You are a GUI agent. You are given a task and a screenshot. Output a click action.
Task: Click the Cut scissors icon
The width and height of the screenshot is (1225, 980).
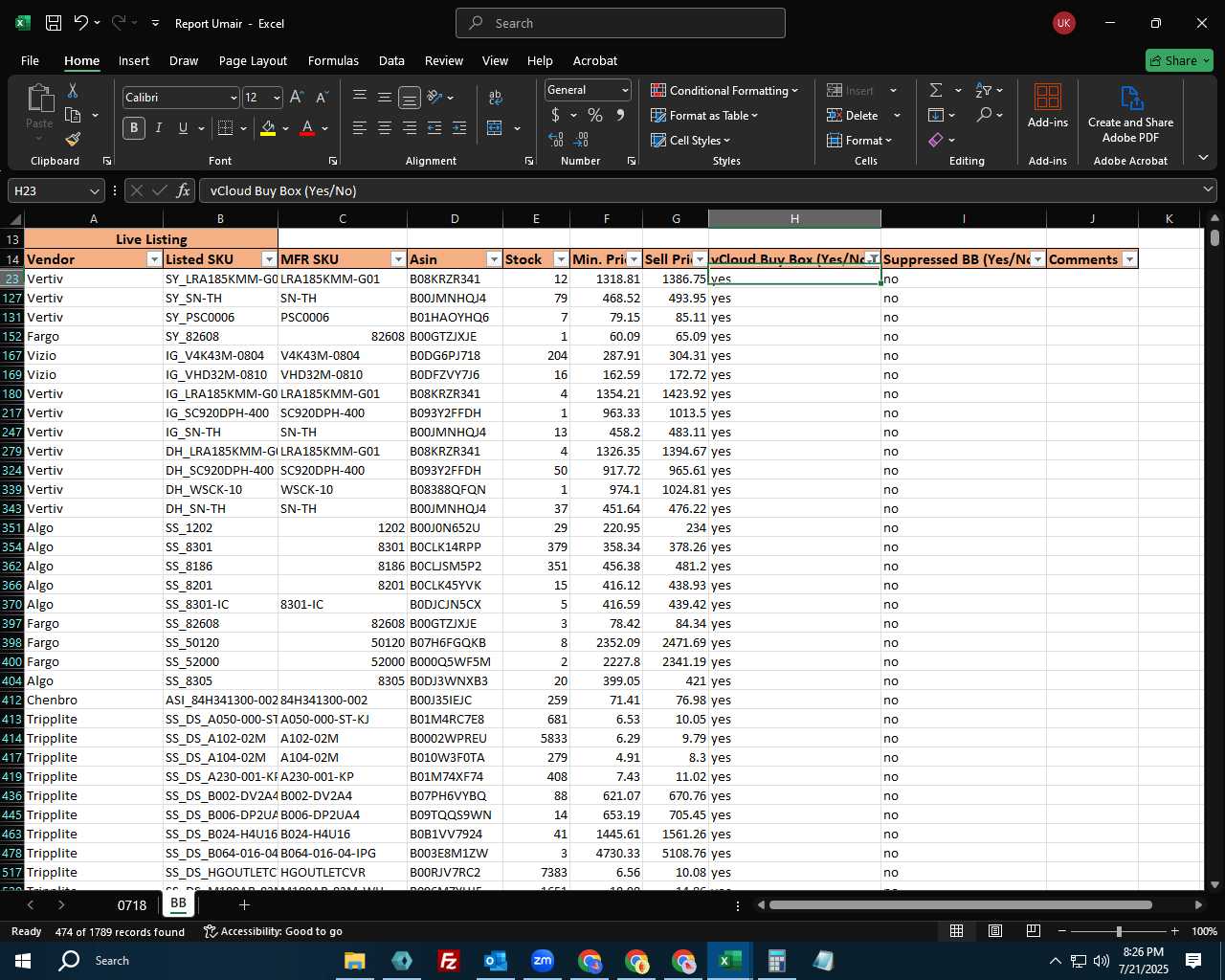(73, 90)
